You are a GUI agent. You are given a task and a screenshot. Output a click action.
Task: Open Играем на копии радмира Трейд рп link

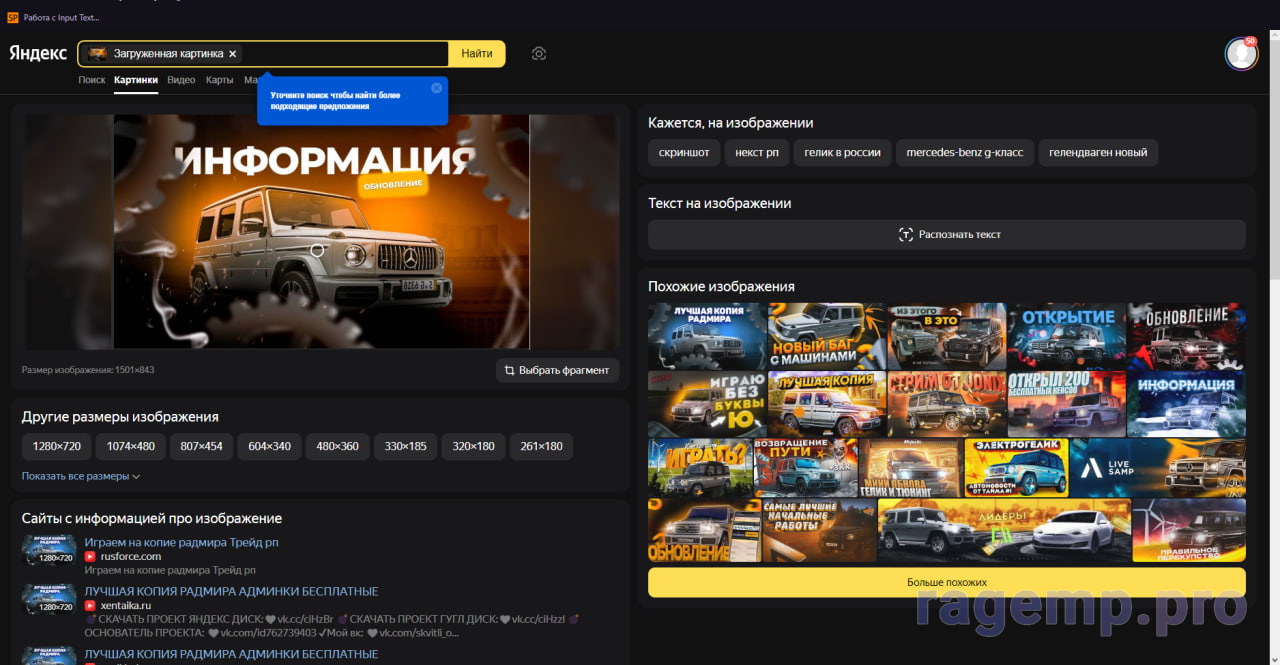tap(181, 542)
